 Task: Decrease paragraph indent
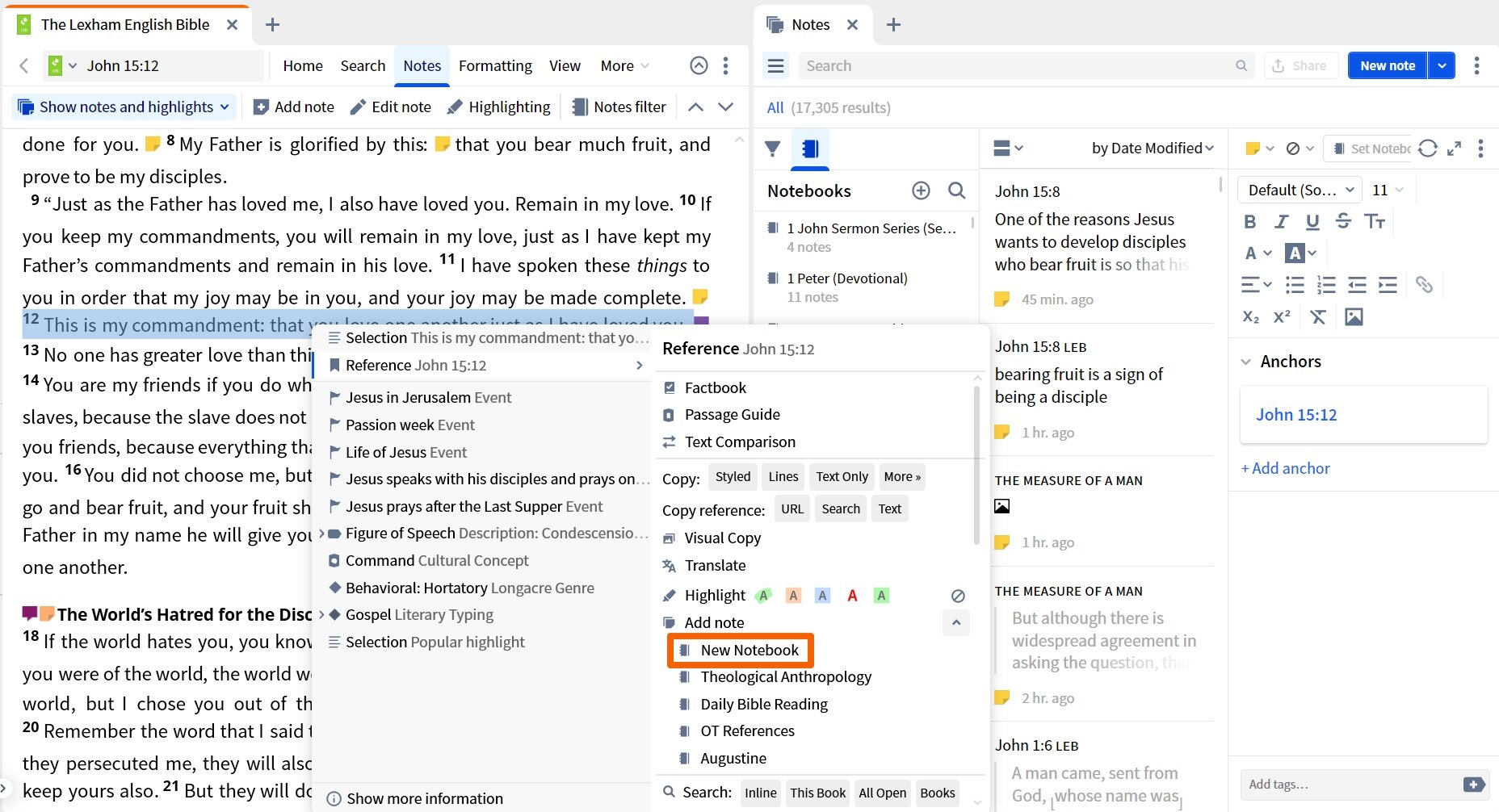tap(1357, 284)
